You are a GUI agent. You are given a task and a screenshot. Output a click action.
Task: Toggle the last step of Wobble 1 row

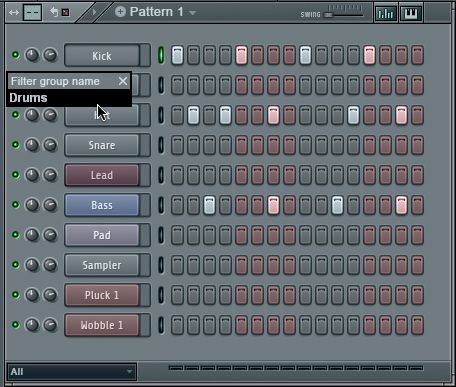[x=417, y=325]
